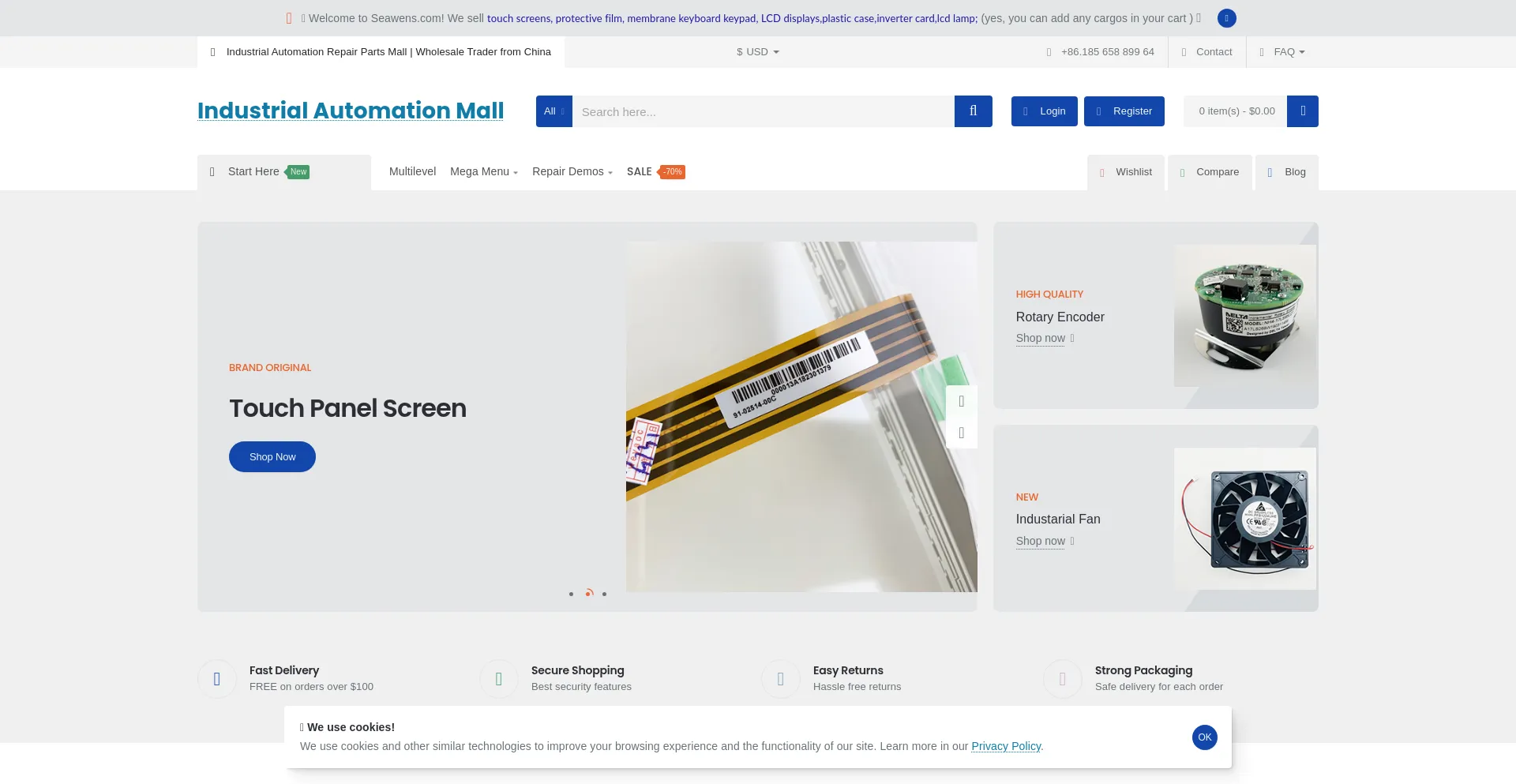The width and height of the screenshot is (1516, 784).
Task: Click the Rotary Encoder title
Action: click(x=1060, y=317)
